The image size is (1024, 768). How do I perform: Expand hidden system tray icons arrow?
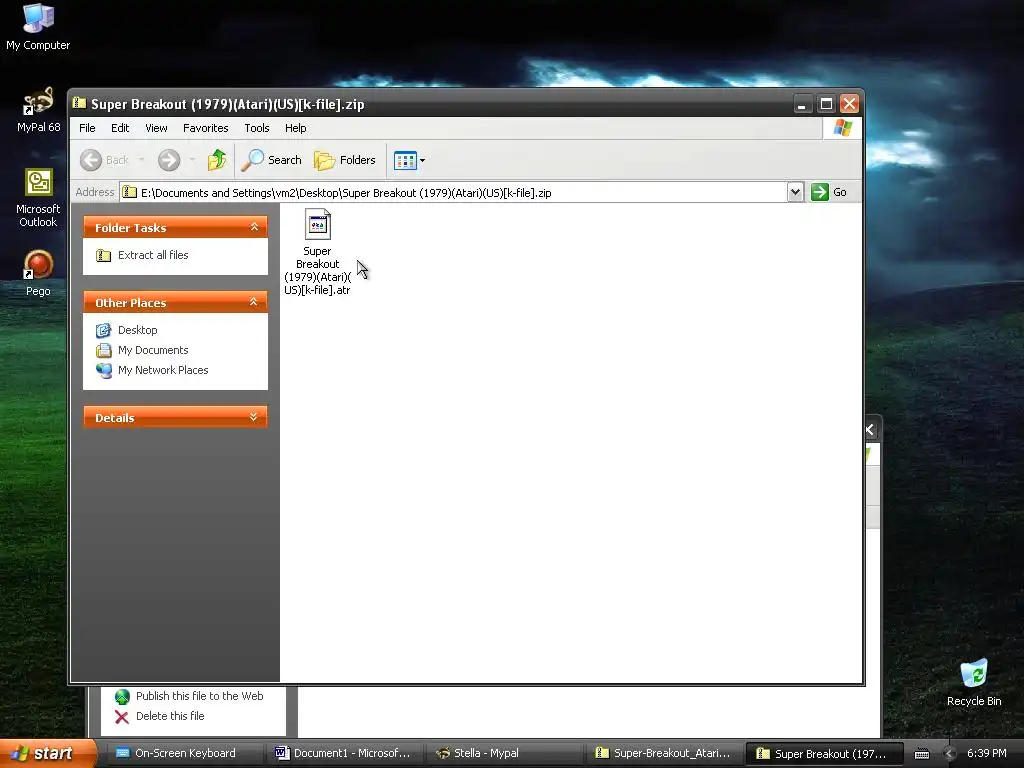950,754
